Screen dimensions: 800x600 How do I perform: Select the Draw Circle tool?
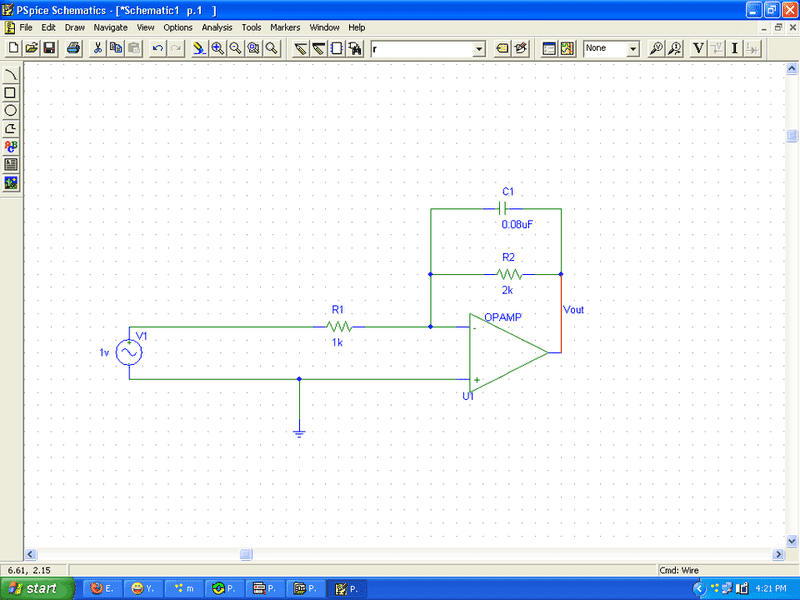tap(11, 111)
